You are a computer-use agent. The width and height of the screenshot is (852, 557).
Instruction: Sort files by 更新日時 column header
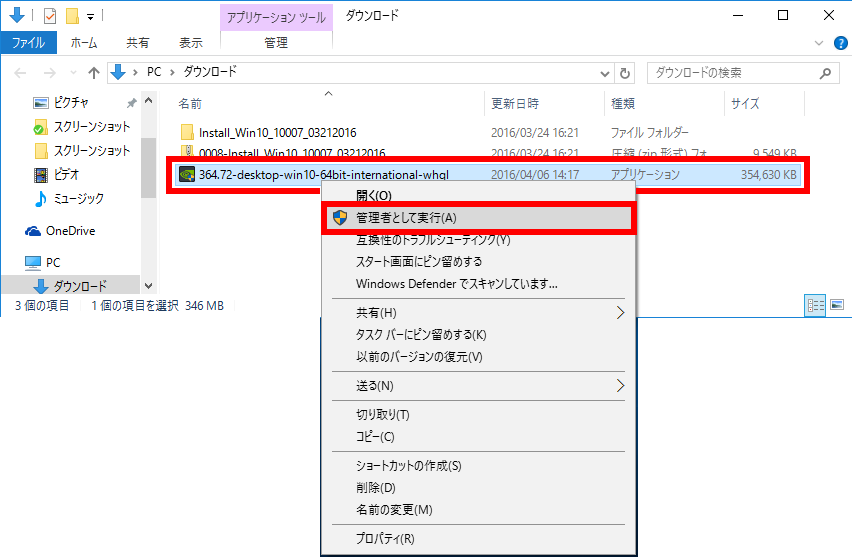point(515,104)
